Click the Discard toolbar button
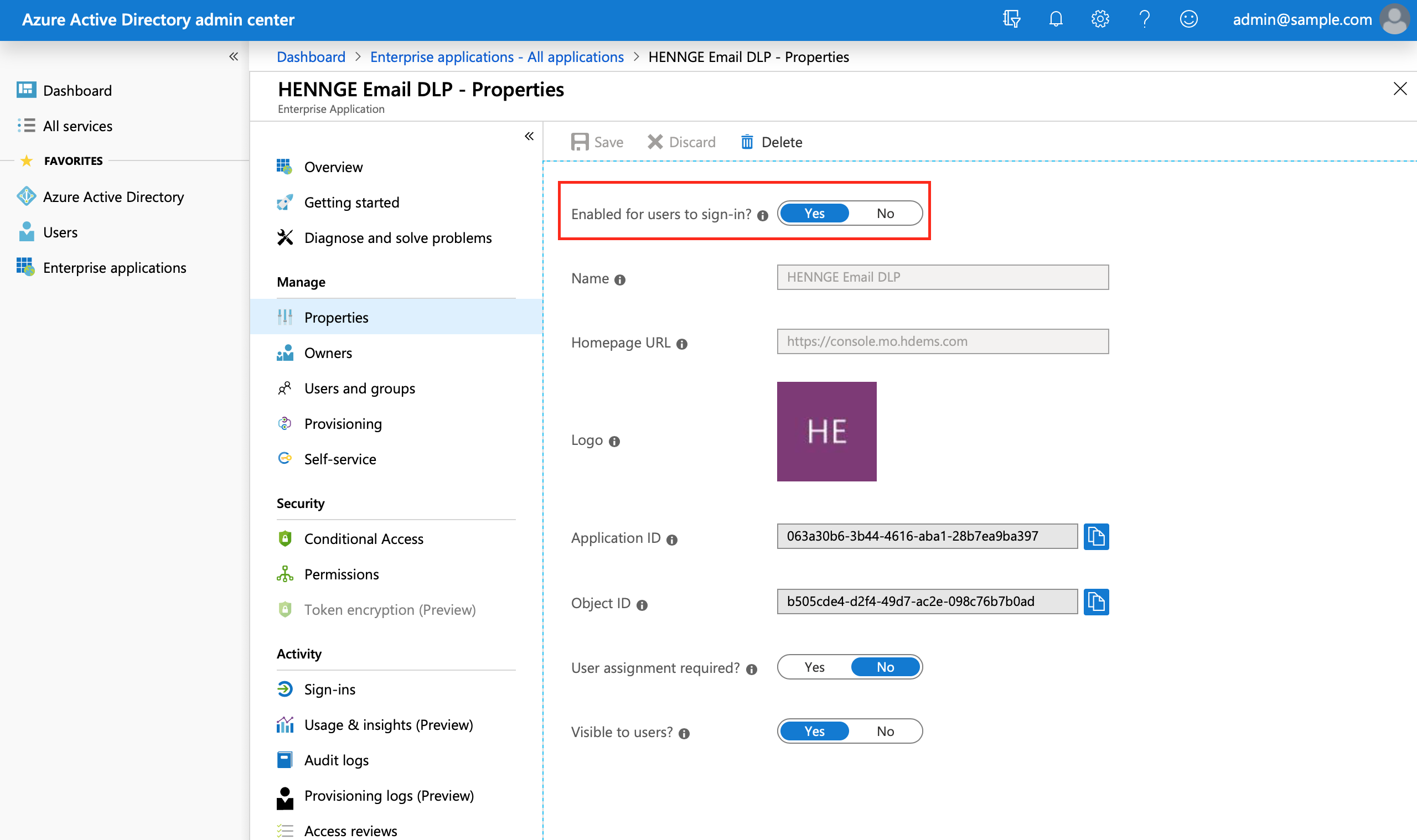Screen dimensions: 1417x840 point(681,142)
